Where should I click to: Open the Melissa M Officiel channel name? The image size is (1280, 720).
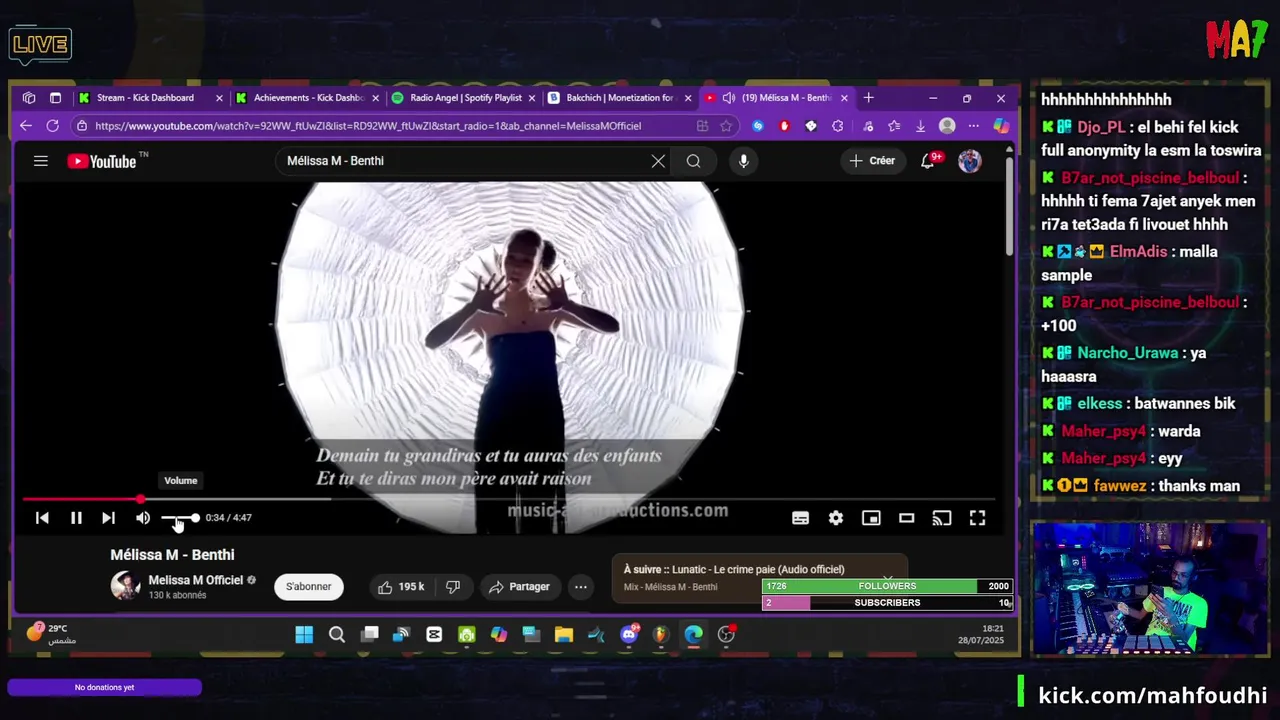click(196, 580)
